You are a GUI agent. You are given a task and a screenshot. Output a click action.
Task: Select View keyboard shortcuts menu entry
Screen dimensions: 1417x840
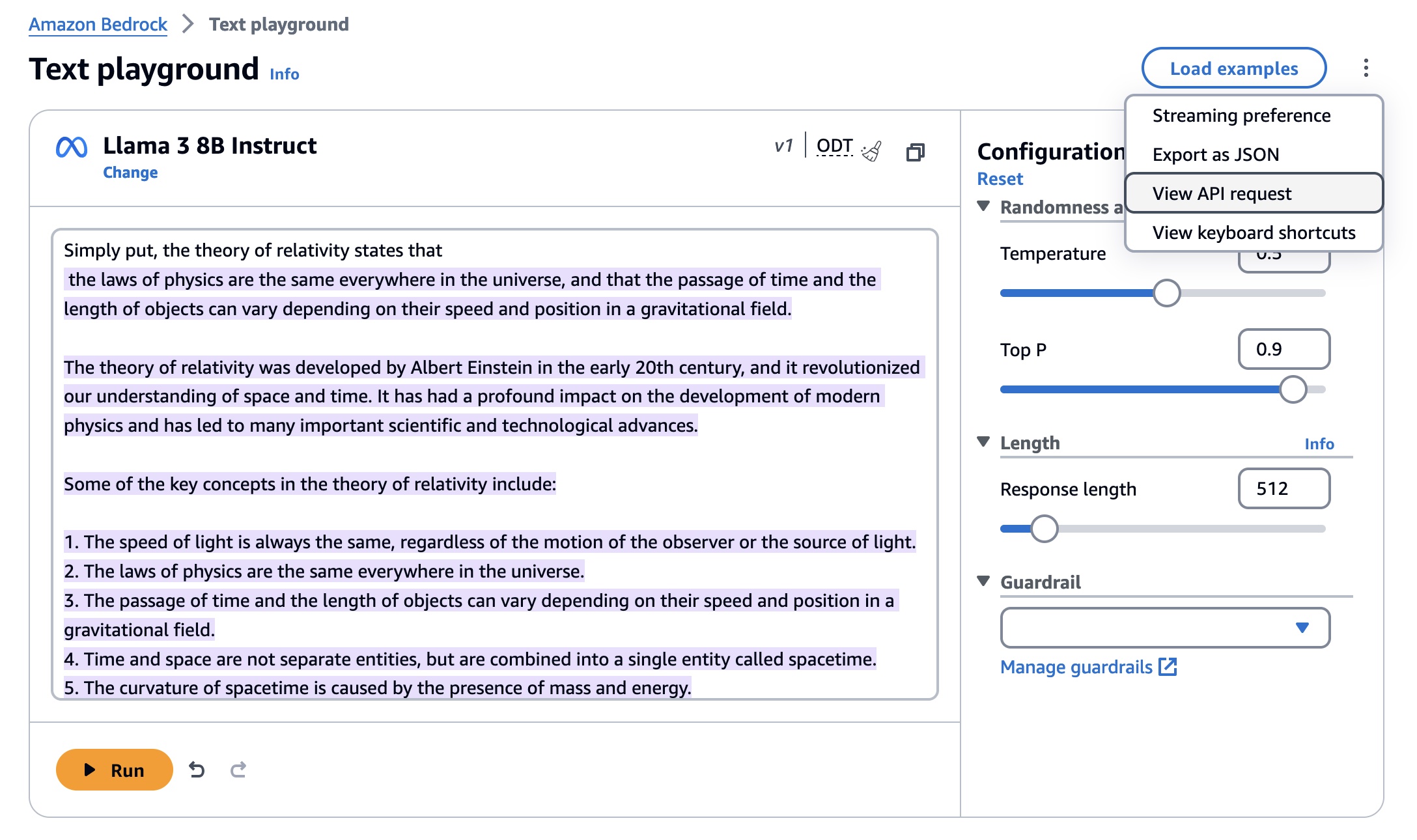pos(1253,232)
